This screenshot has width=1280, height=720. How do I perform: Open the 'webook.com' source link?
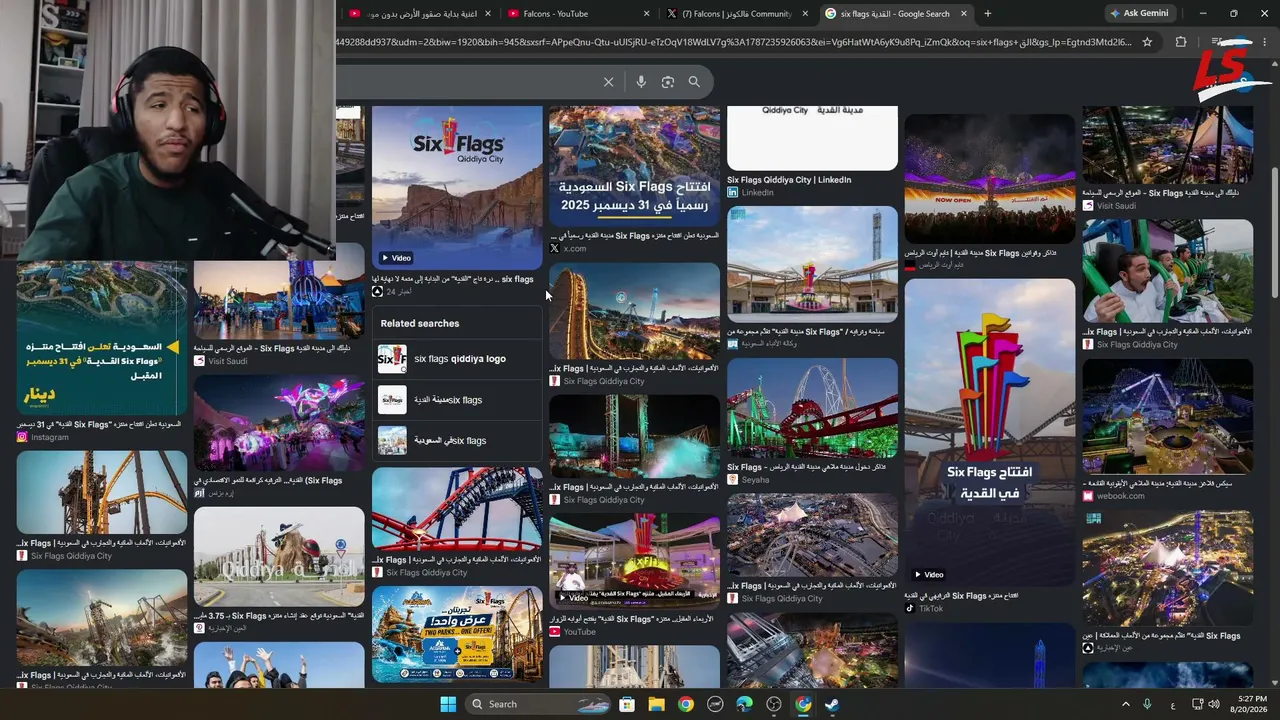point(1120,496)
